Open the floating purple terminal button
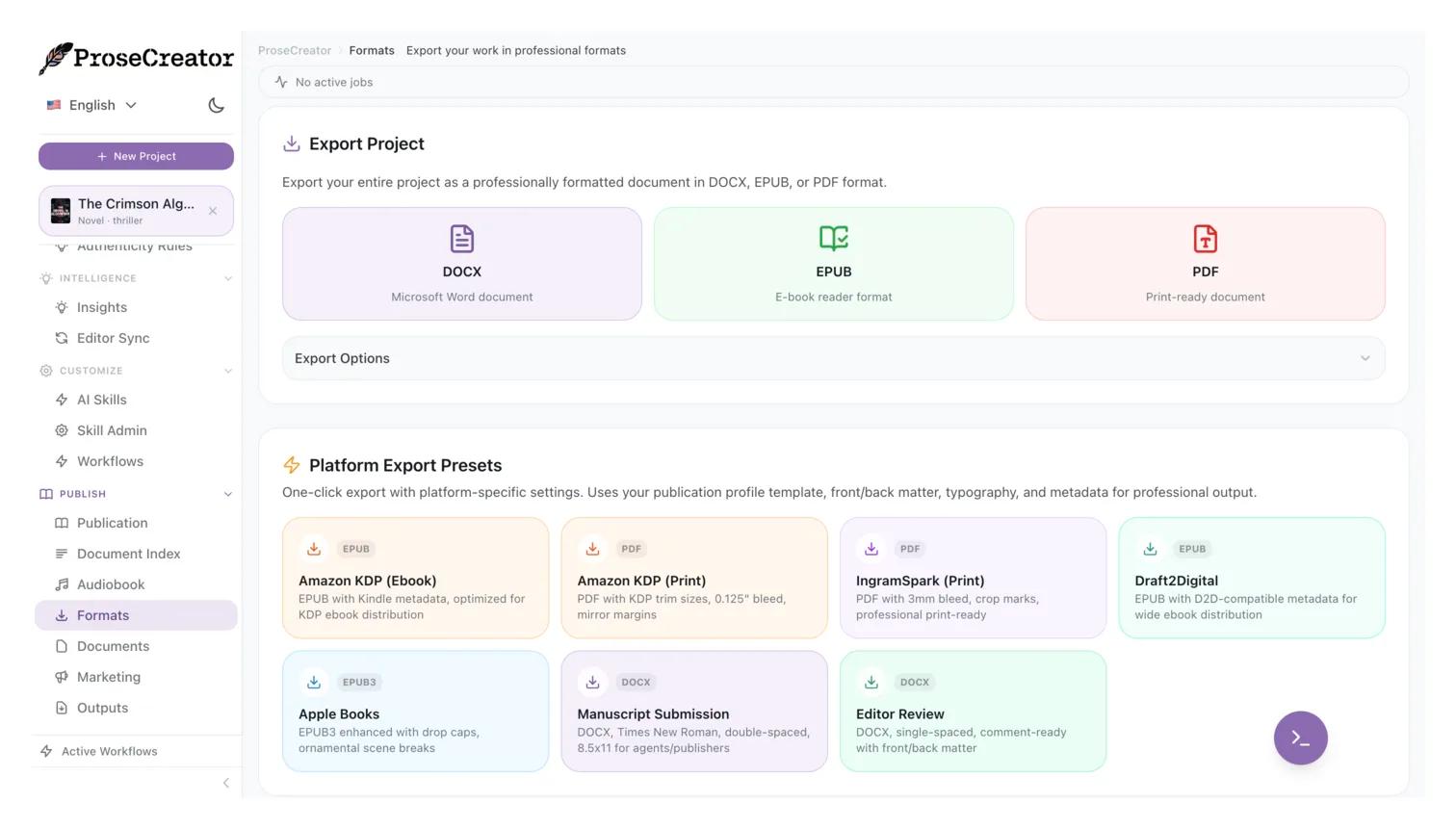The image size is (1456, 829). pyautogui.click(x=1300, y=738)
